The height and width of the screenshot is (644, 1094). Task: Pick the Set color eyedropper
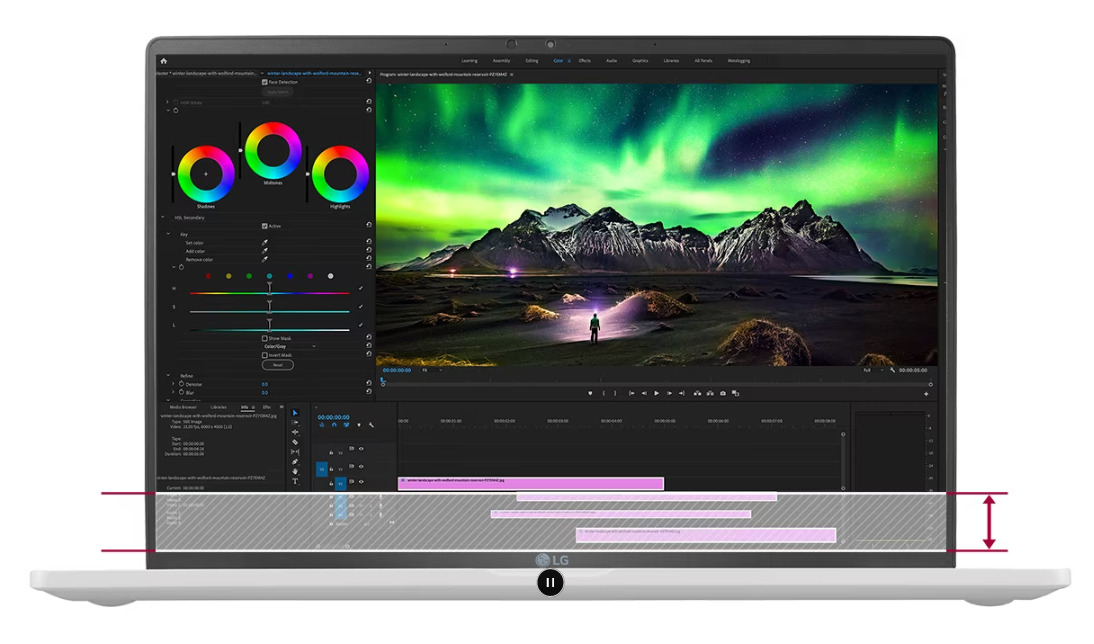pos(265,243)
